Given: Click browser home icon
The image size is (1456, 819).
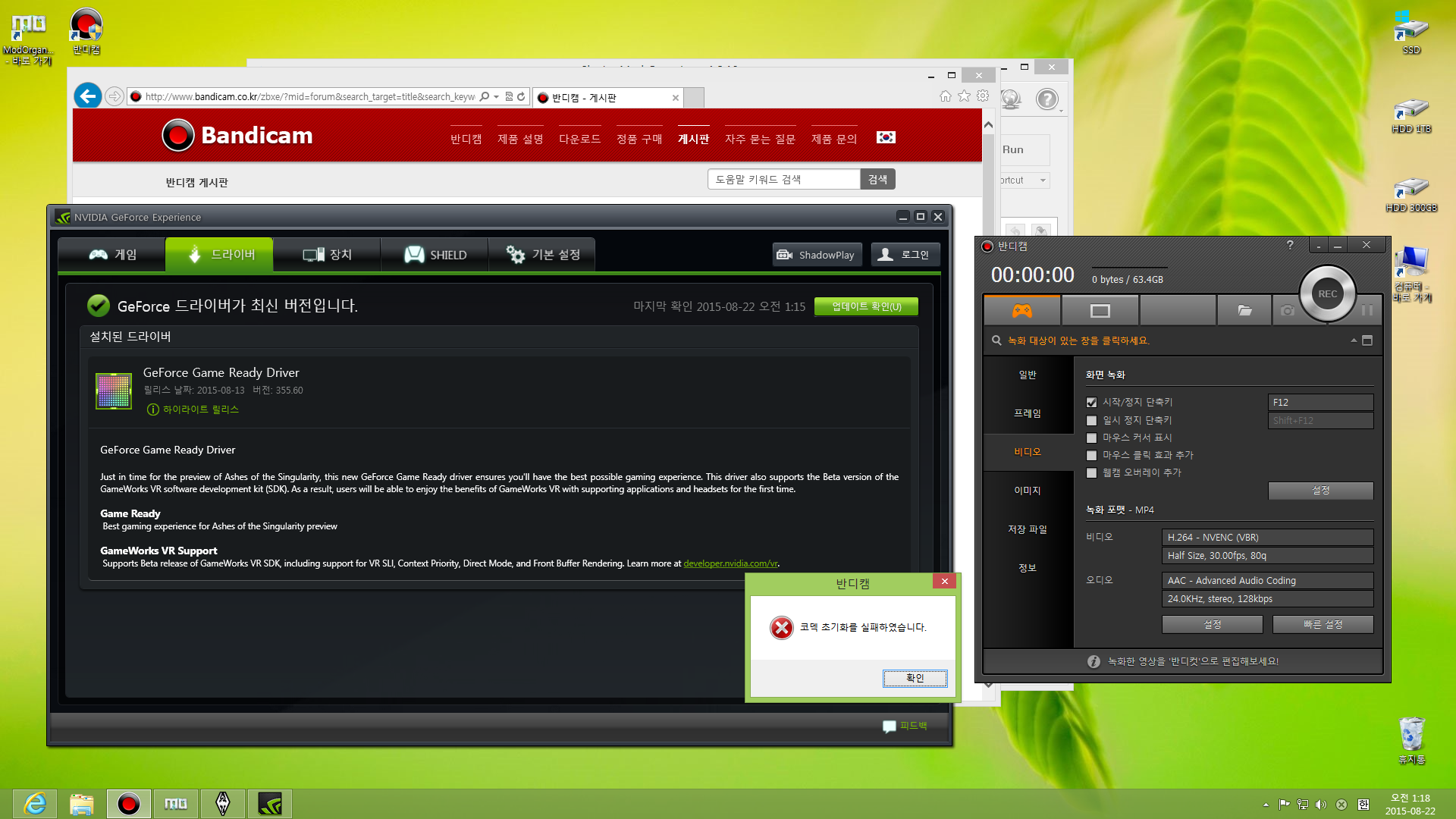Looking at the screenshot, I should point(945,96).
